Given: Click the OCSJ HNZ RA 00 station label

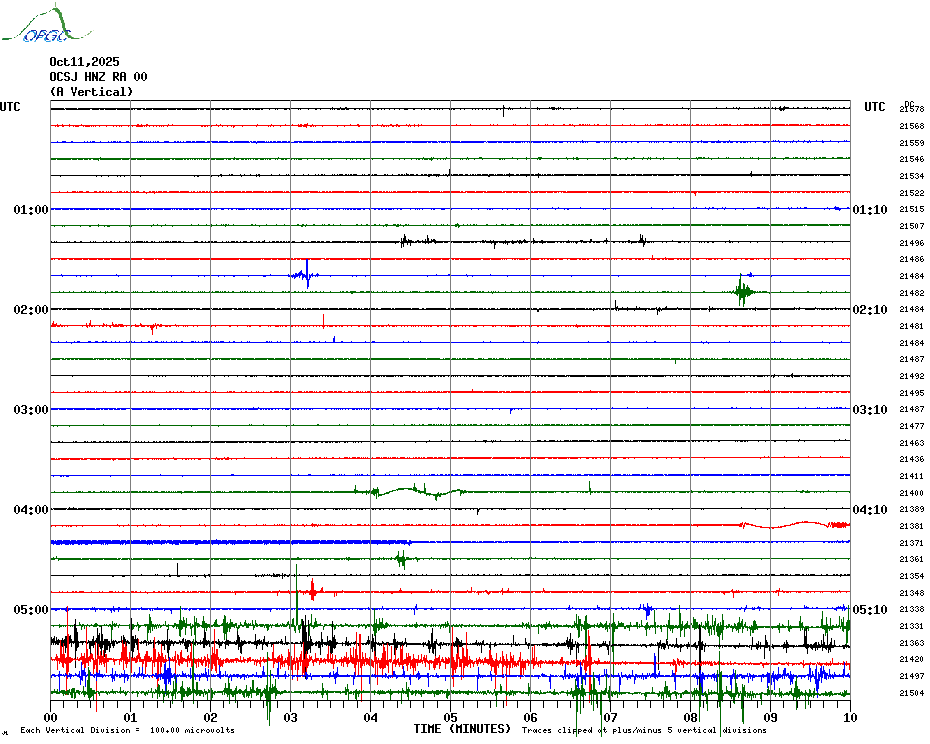Looking at the screenshot, I should 98,77.
